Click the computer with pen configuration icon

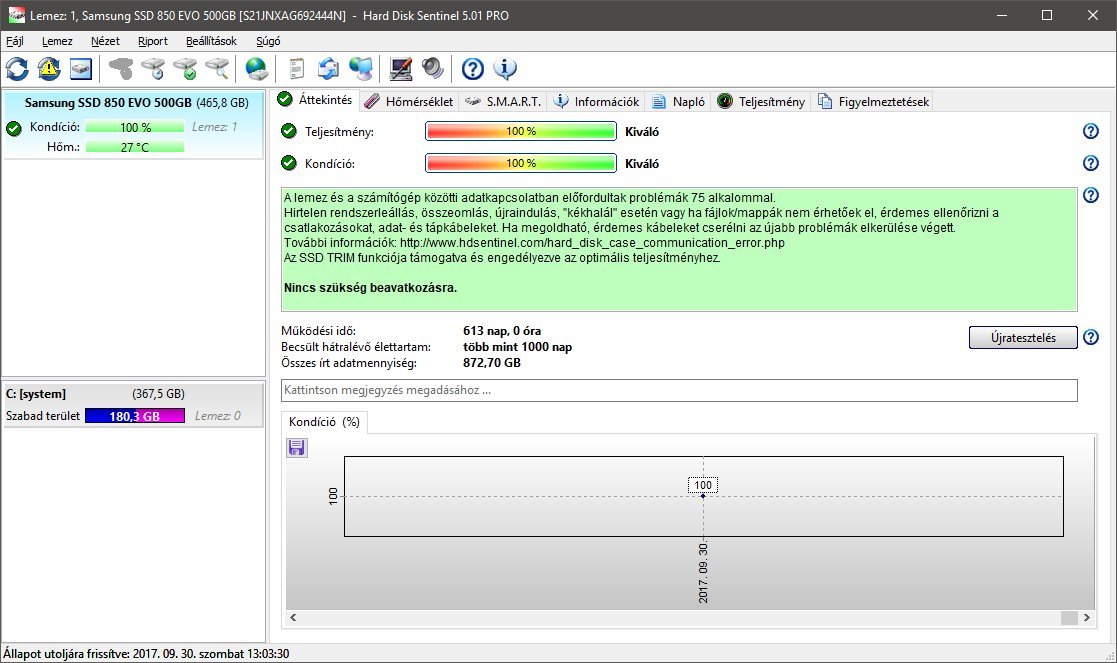(400, 69)
